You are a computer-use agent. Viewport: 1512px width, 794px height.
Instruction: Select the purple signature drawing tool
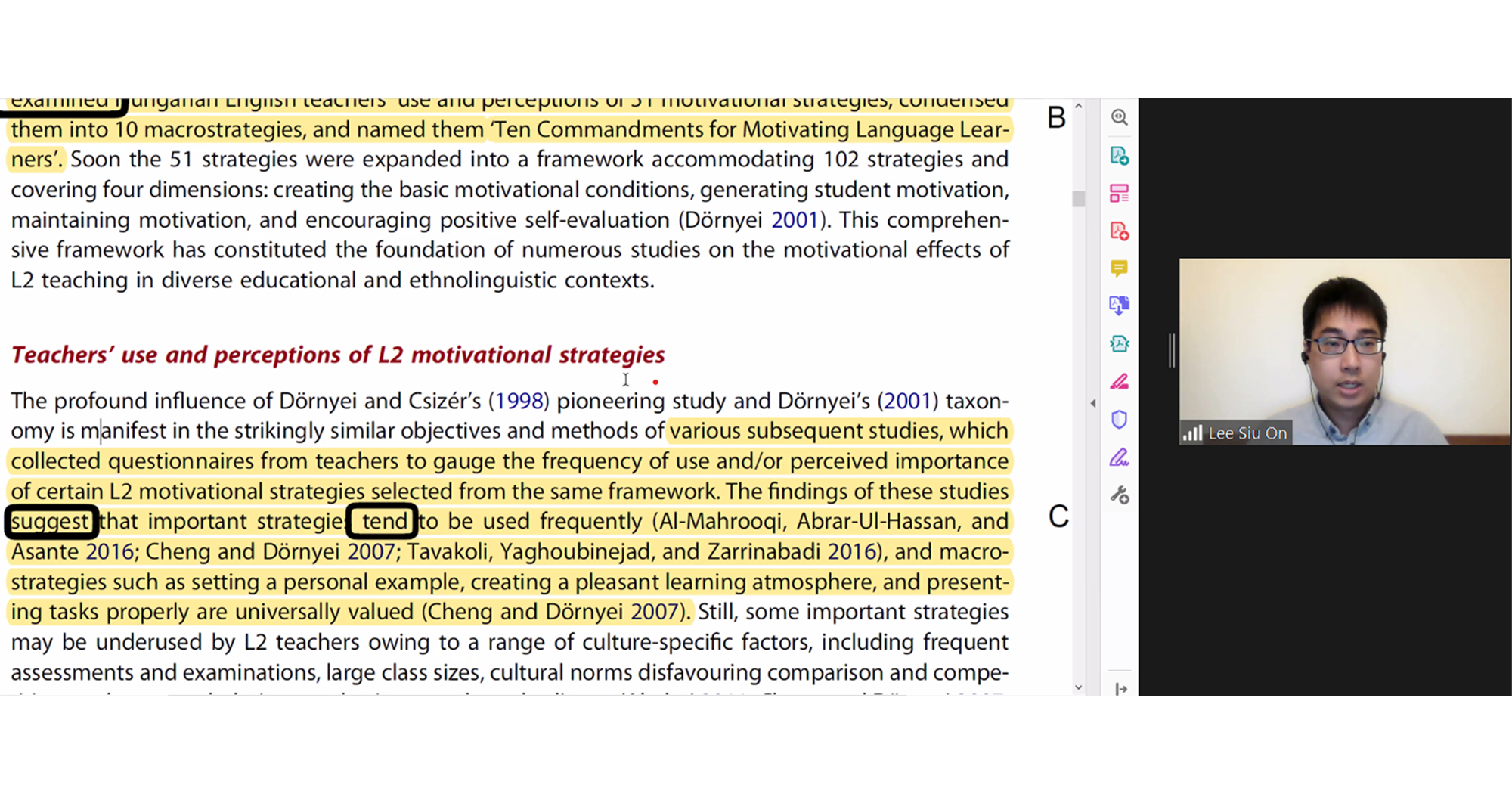(x=1120, y=457)
